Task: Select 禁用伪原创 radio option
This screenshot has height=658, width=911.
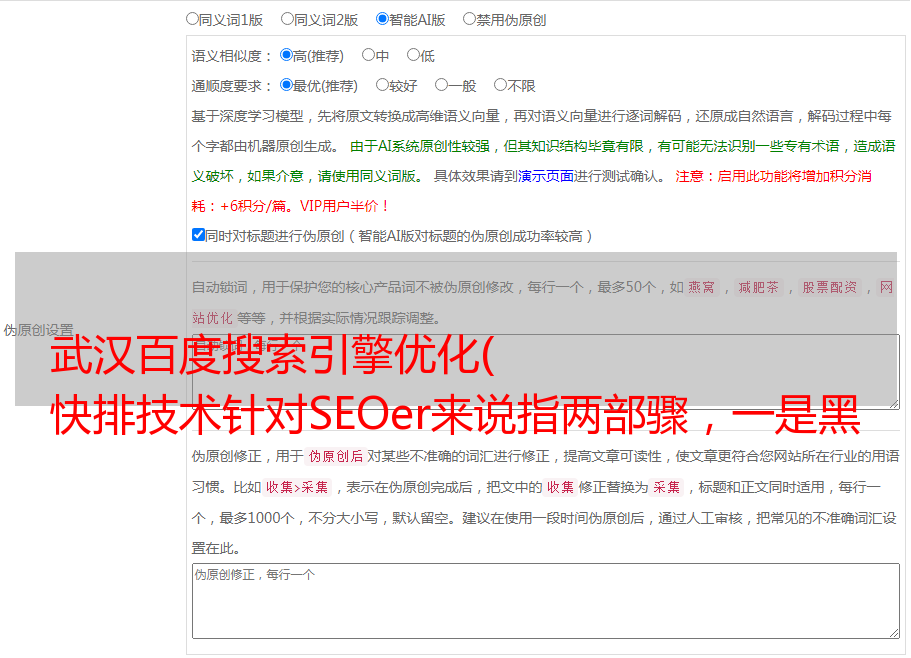Action: tap(469, 19)
